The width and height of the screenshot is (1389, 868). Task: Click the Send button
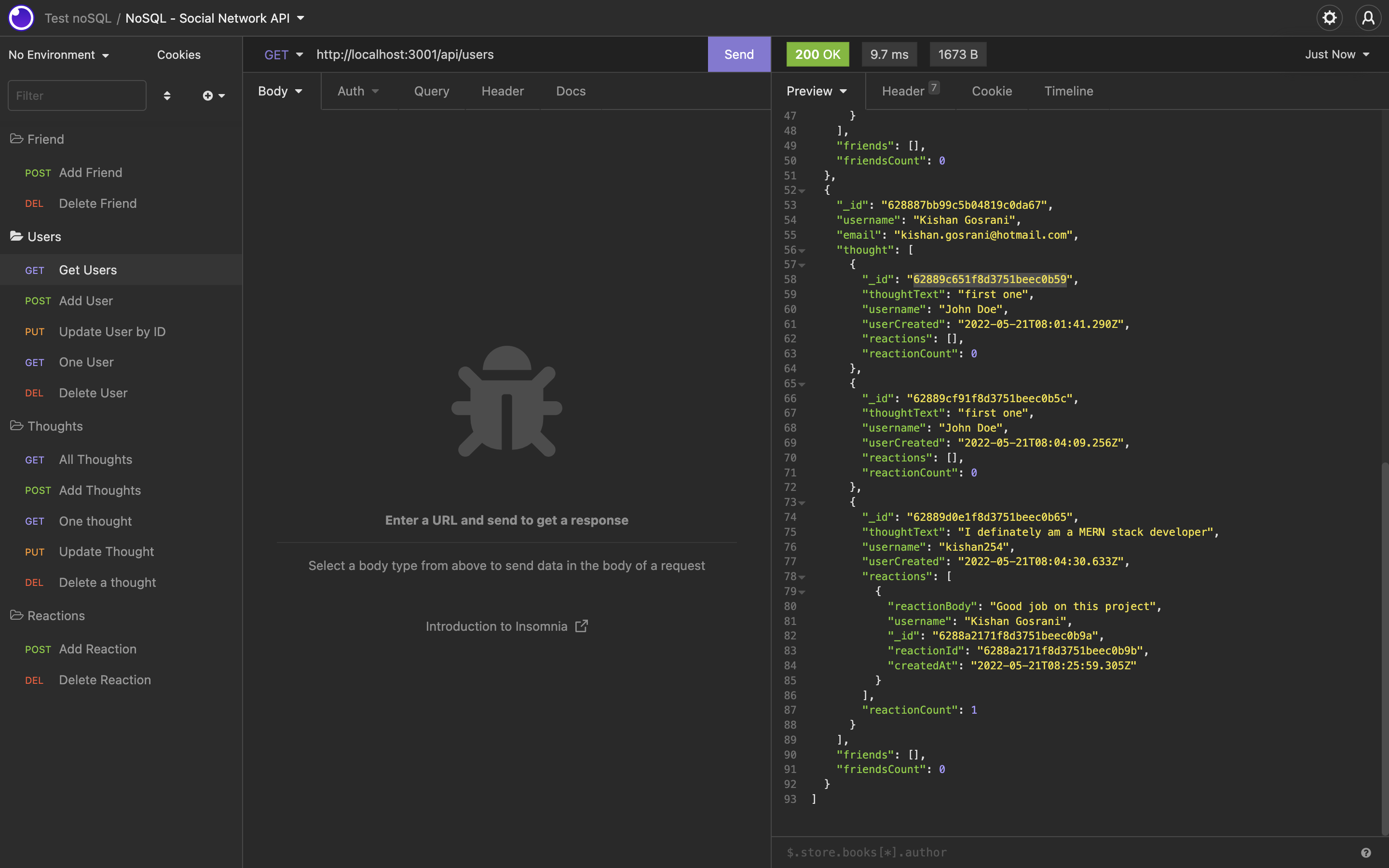point(738,54)
